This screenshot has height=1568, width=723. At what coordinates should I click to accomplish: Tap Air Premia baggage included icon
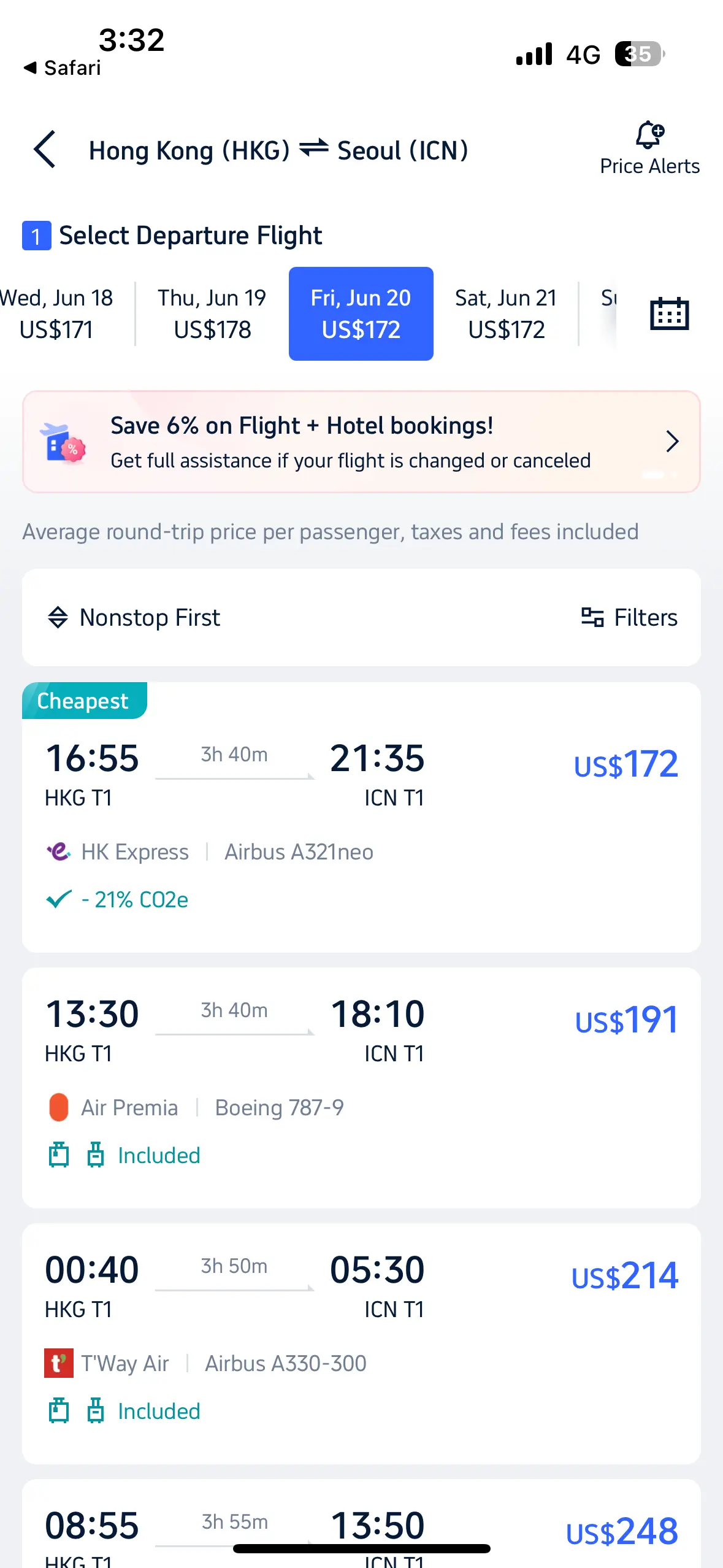(x=59, y=1155)
